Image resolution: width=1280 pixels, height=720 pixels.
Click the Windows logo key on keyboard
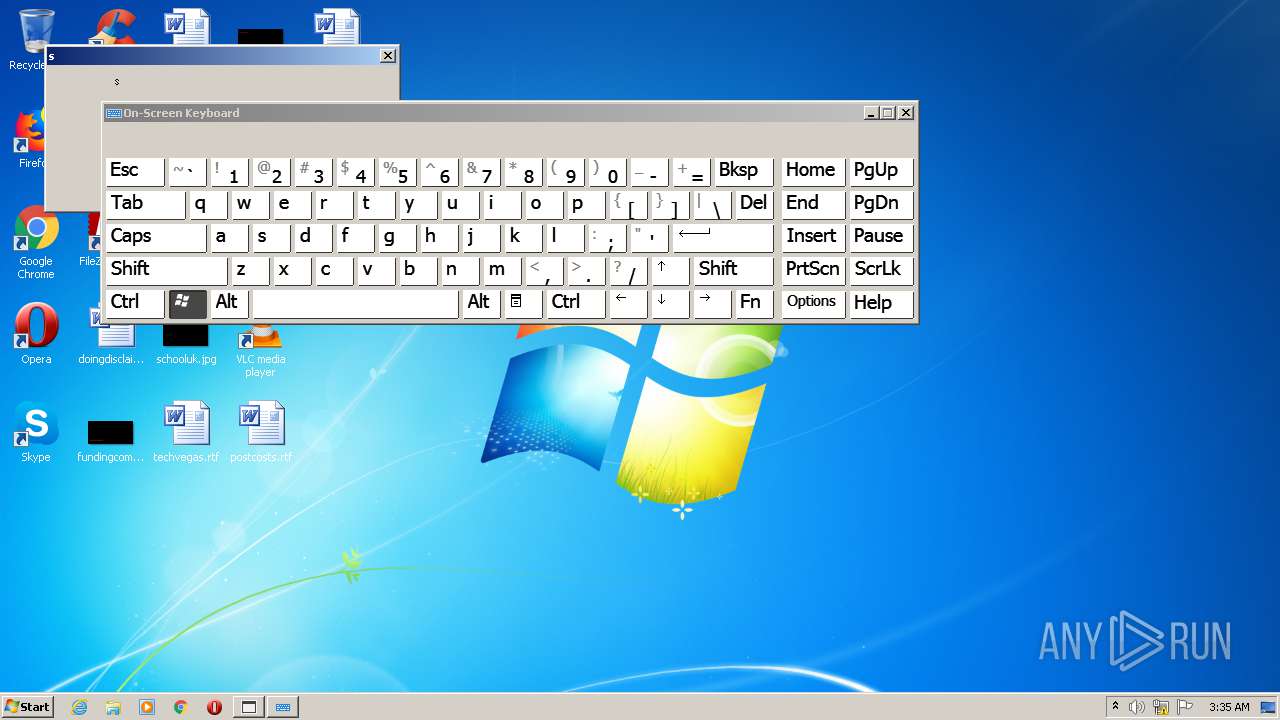188,303
